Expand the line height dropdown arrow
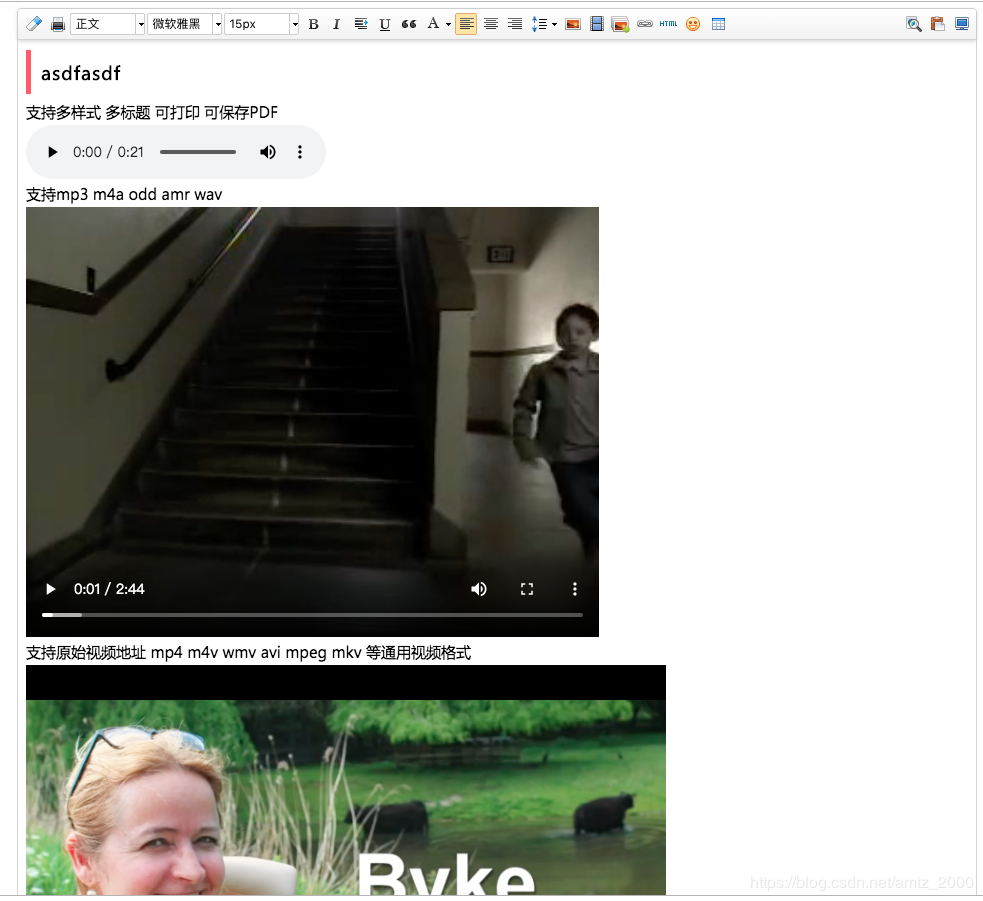The image size is (983, 901). (x=554, y=24)
